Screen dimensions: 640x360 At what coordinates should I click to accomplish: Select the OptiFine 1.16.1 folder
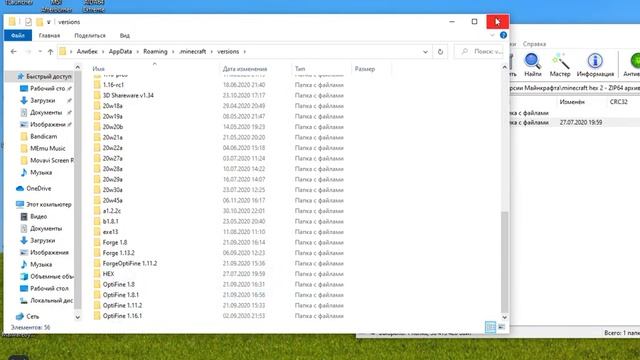pos(122,316)
